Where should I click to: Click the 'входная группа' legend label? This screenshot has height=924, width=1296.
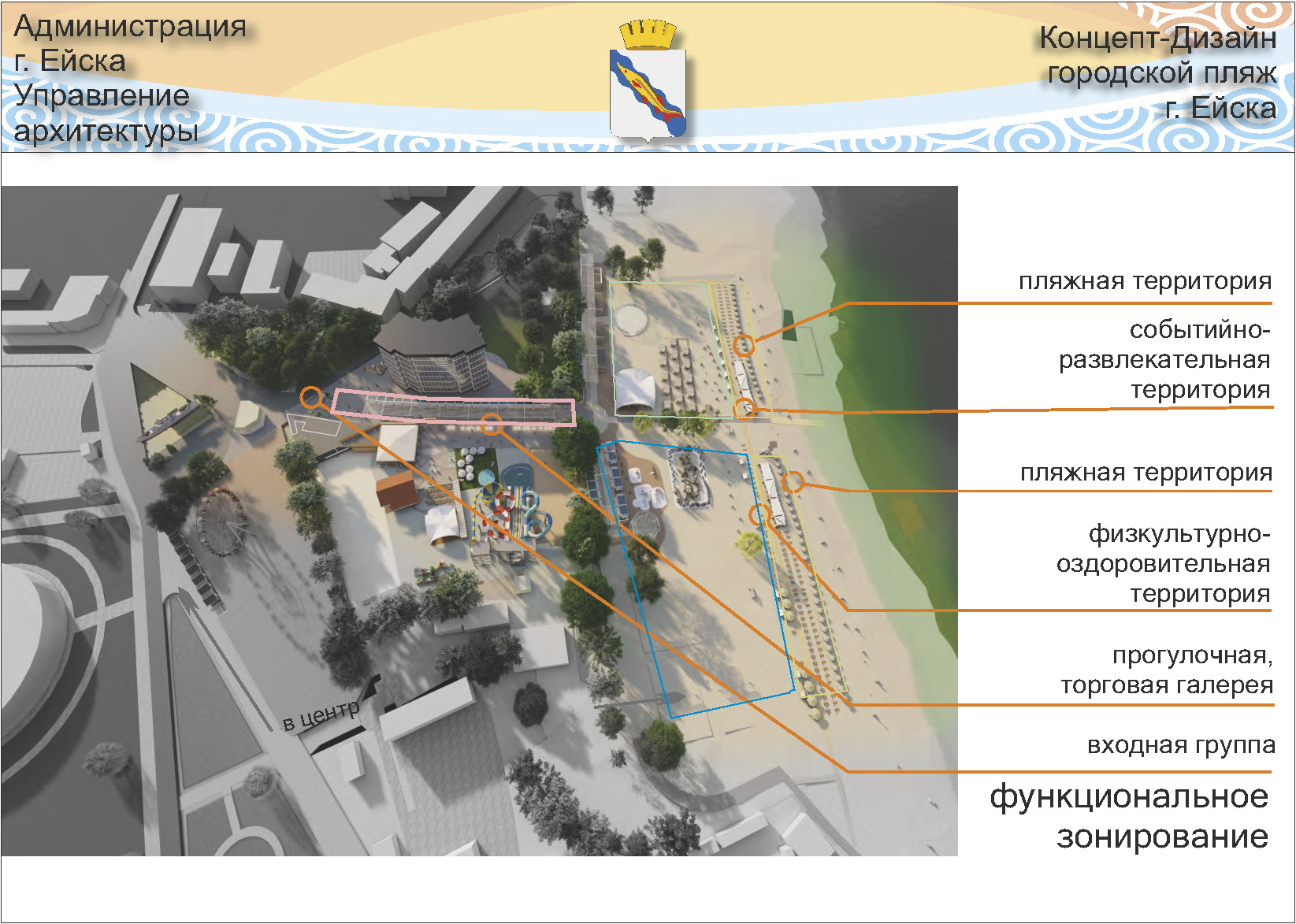[x=1180, y=744]
